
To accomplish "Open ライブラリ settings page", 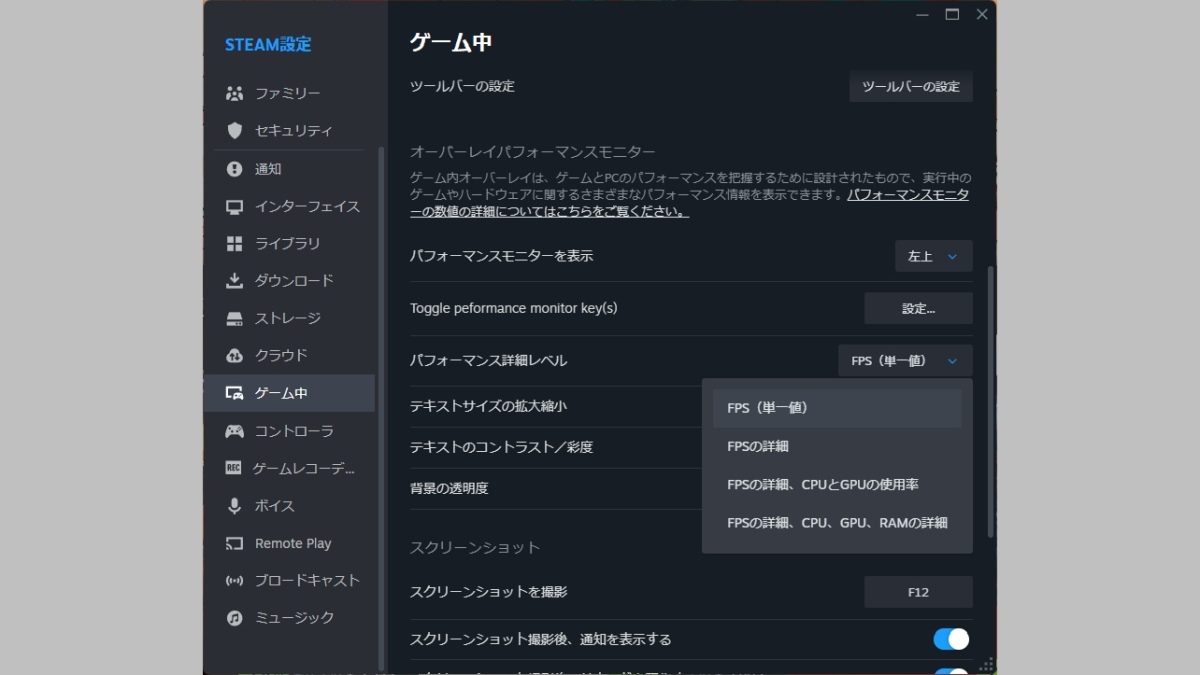I will (x=289, y=244).
